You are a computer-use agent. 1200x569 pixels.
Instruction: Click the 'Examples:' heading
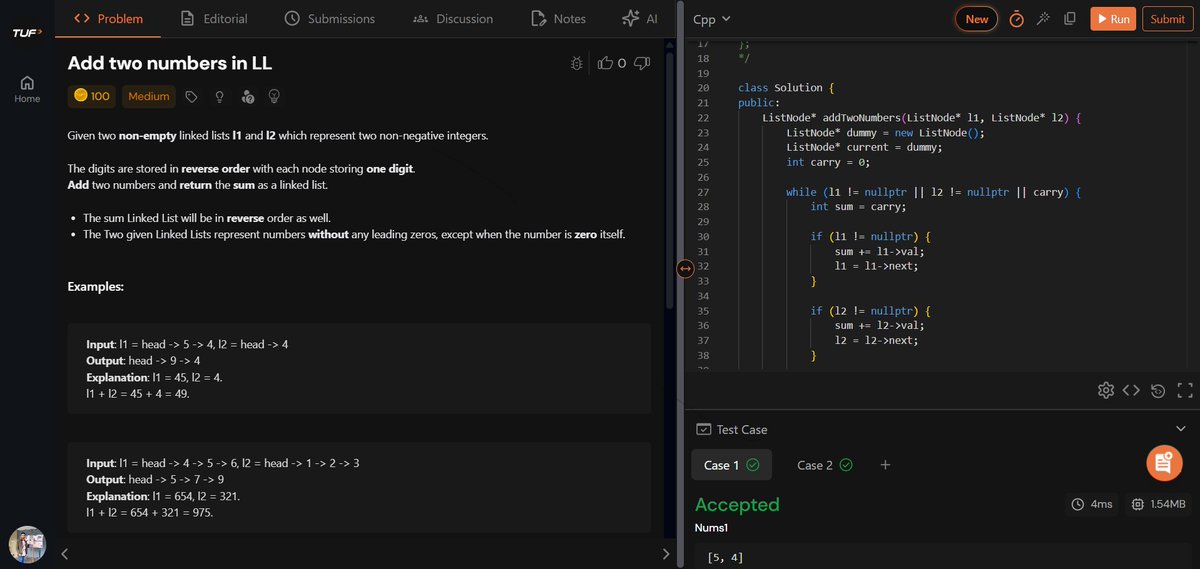click(96, 287)
